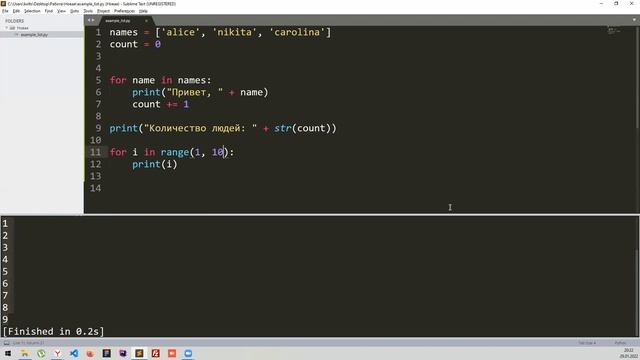Open the Find menu
Image resolution: width=640 pixels, height=360 pixels.
coord(49,11)
